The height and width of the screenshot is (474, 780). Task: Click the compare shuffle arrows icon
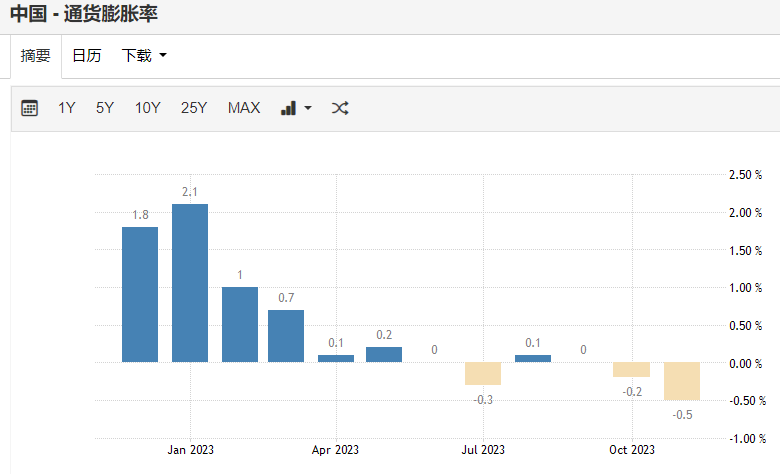(340, 108)
